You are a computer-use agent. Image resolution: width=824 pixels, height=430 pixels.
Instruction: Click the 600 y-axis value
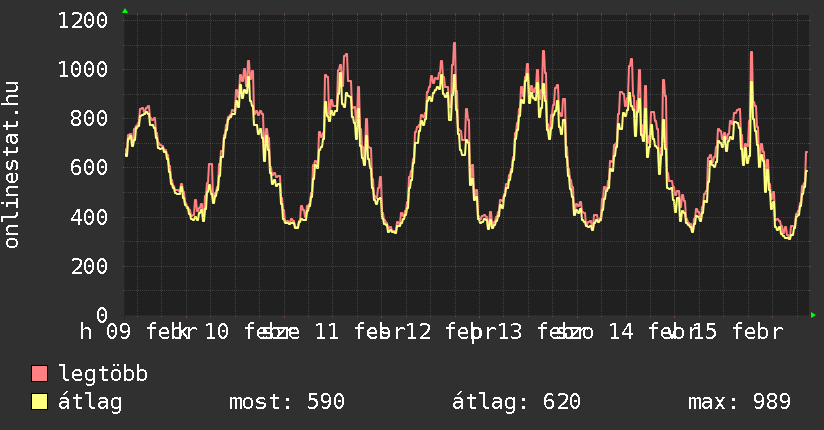click(89, 167)
